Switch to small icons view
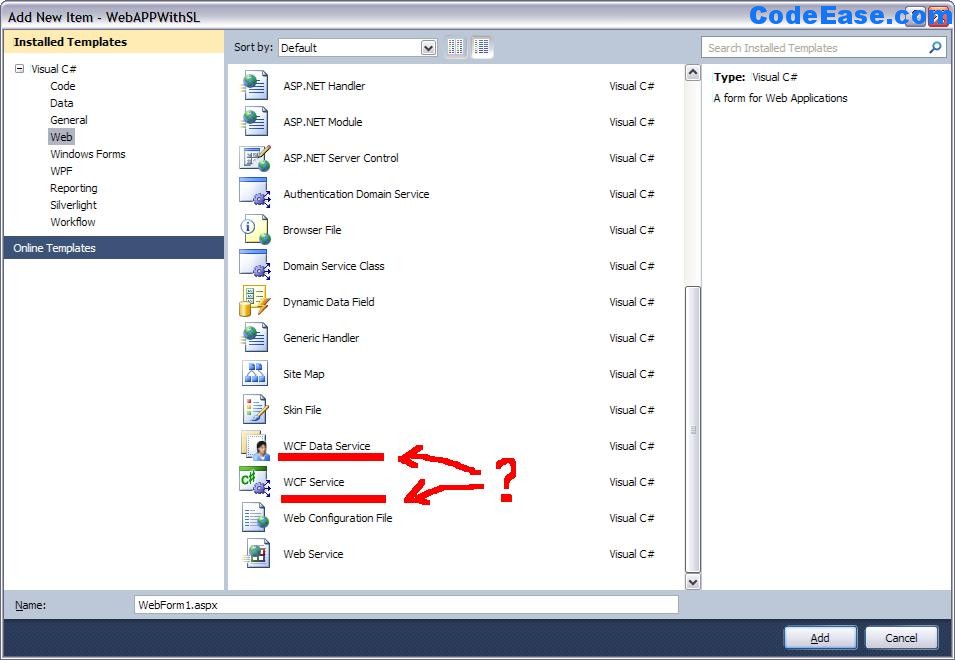 click(456, 47)
